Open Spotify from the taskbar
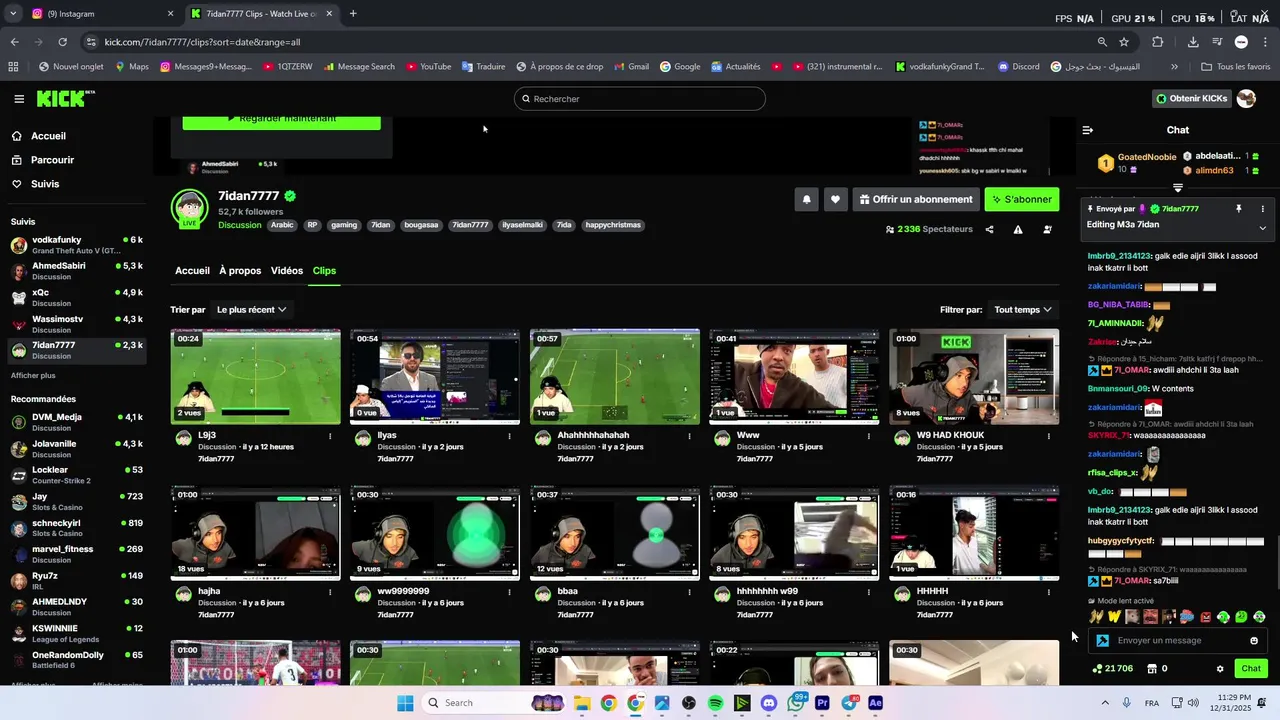 715,703
